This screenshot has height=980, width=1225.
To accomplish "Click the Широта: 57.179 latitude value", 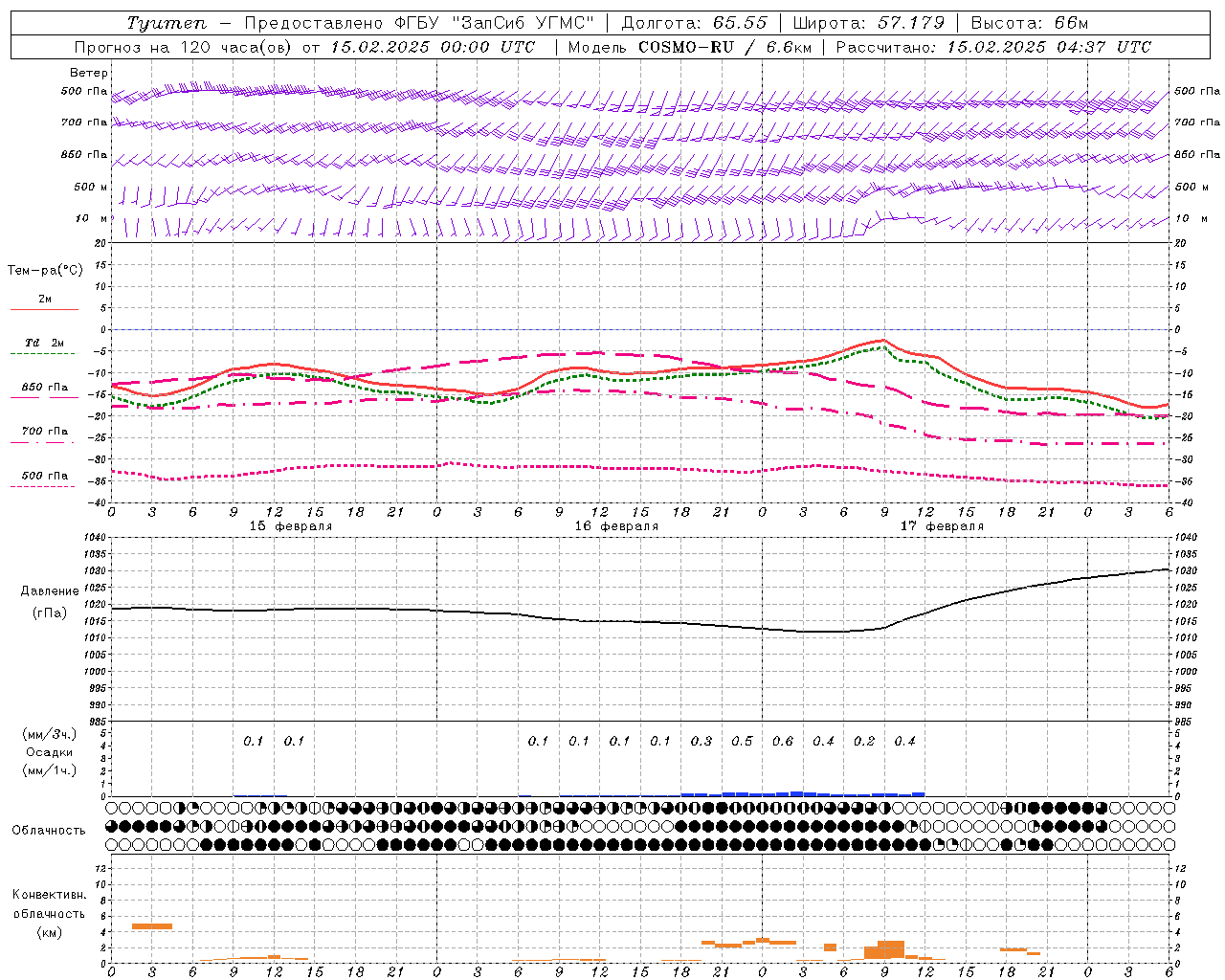I will [x=869, y=23].
